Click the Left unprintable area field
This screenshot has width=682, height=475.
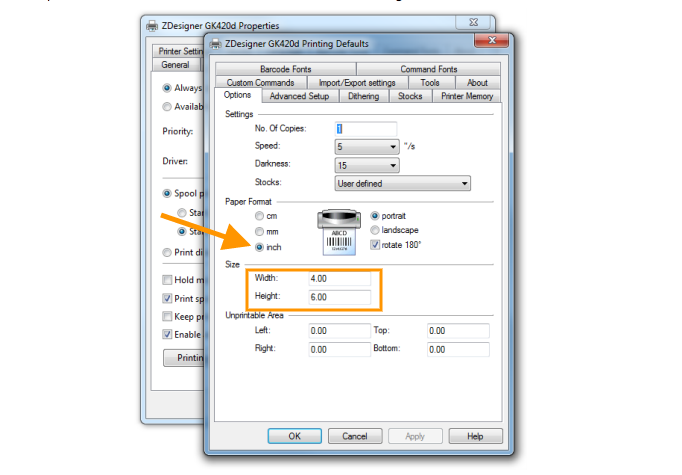340,331
